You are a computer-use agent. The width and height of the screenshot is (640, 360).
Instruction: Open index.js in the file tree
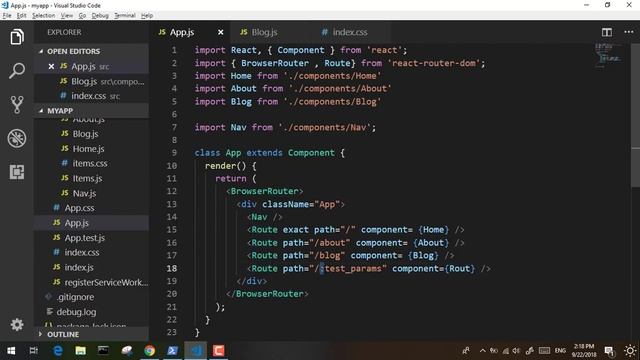[x=91, y=267]
